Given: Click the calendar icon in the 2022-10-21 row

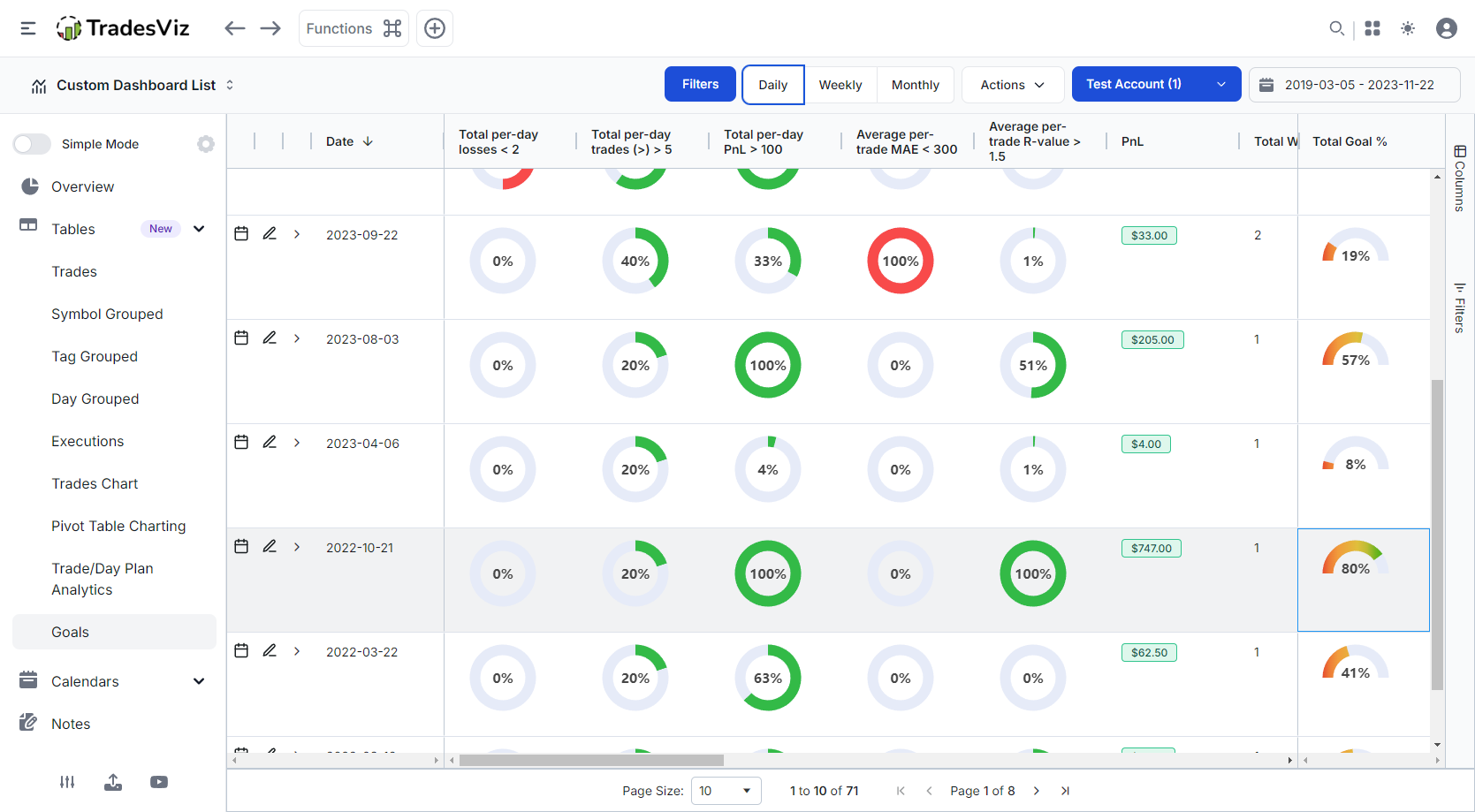Looking at the screenshot, I should tap(241, 546).
